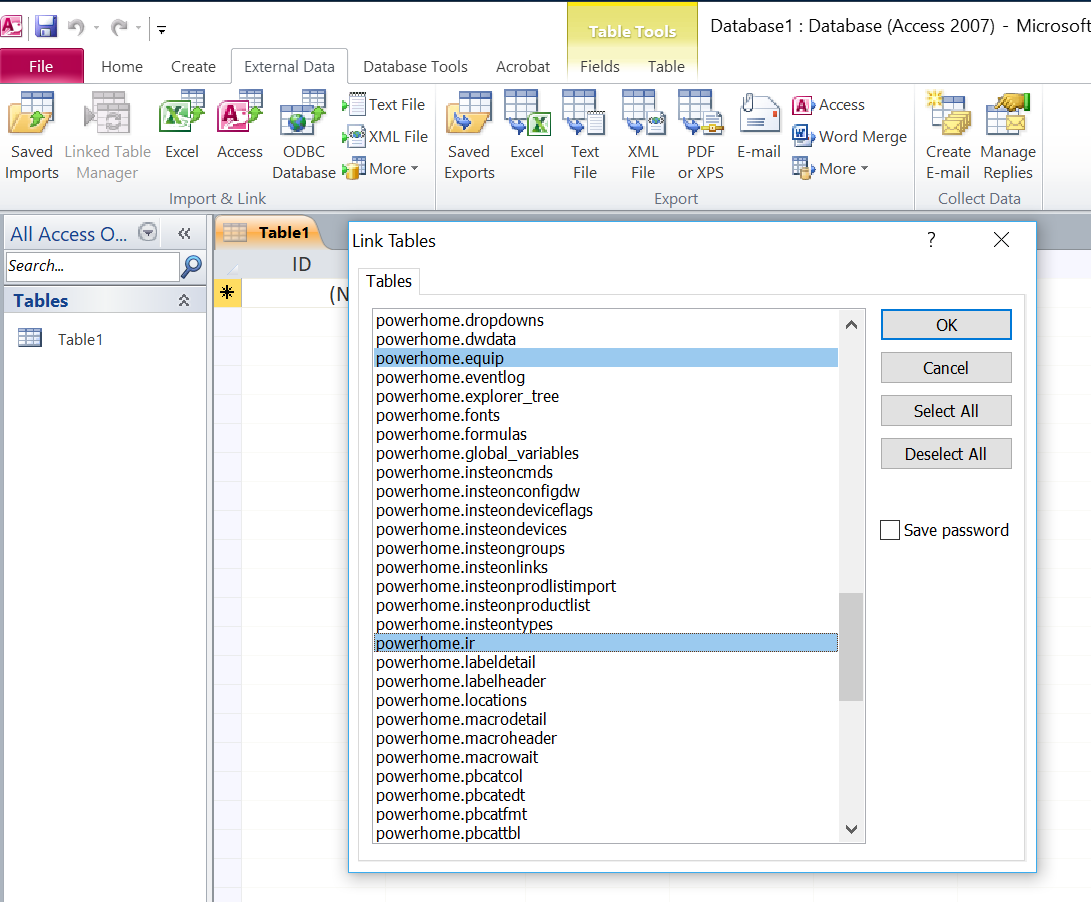Switch to the Table tab under Table Tools
The width and height of the screenshot is (1091, 902).
click(x=666, y=67)
